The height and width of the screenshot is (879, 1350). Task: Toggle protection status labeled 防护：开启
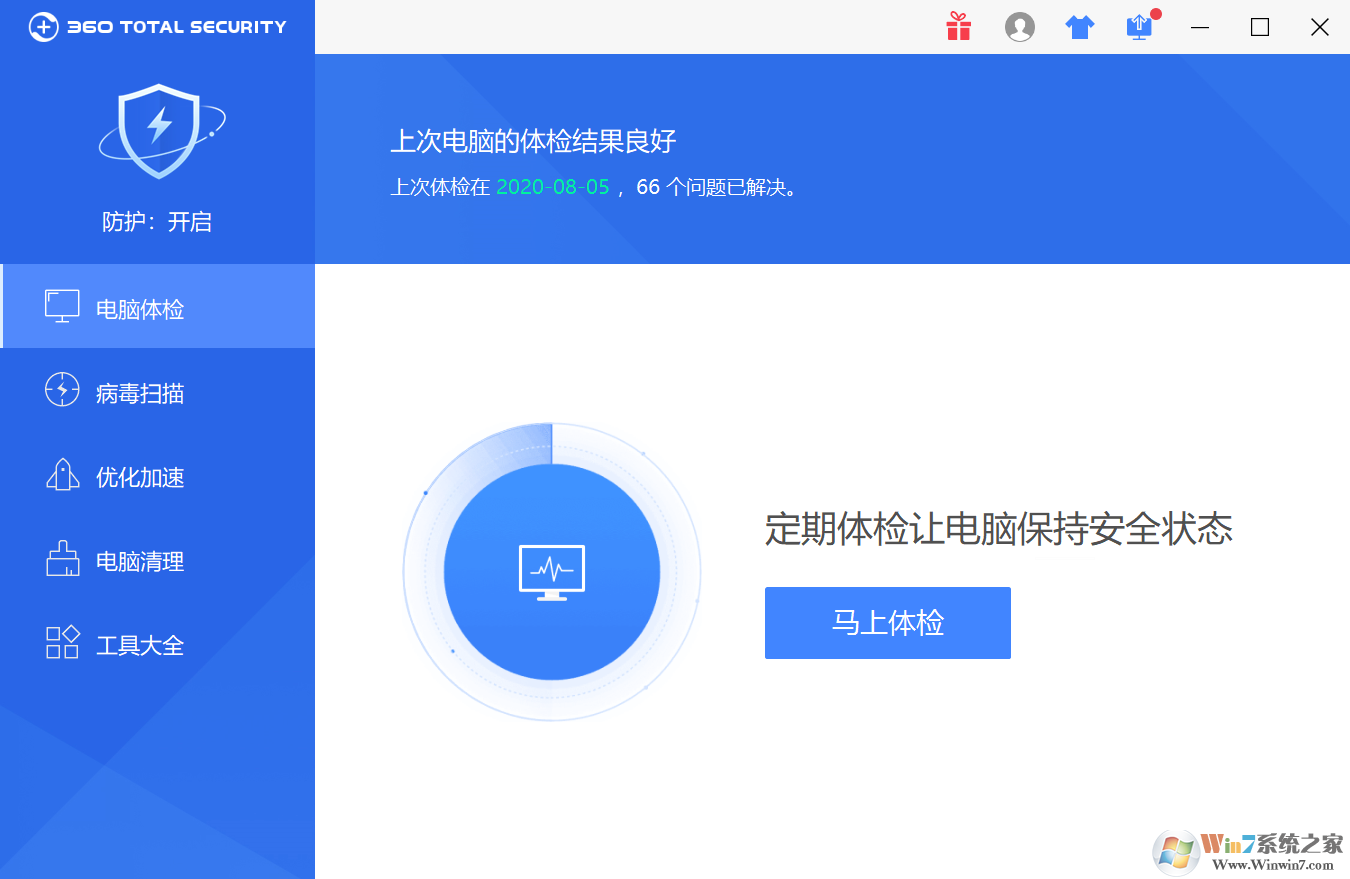tap(160, 221)
